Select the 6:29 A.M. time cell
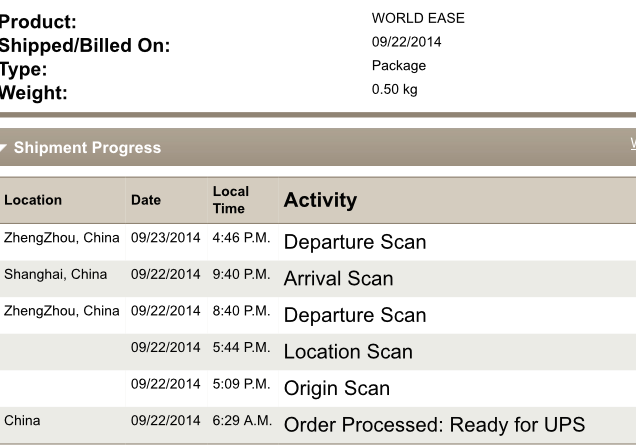The width and height of the screenshot is (636, 447). (x=242, y=421)
